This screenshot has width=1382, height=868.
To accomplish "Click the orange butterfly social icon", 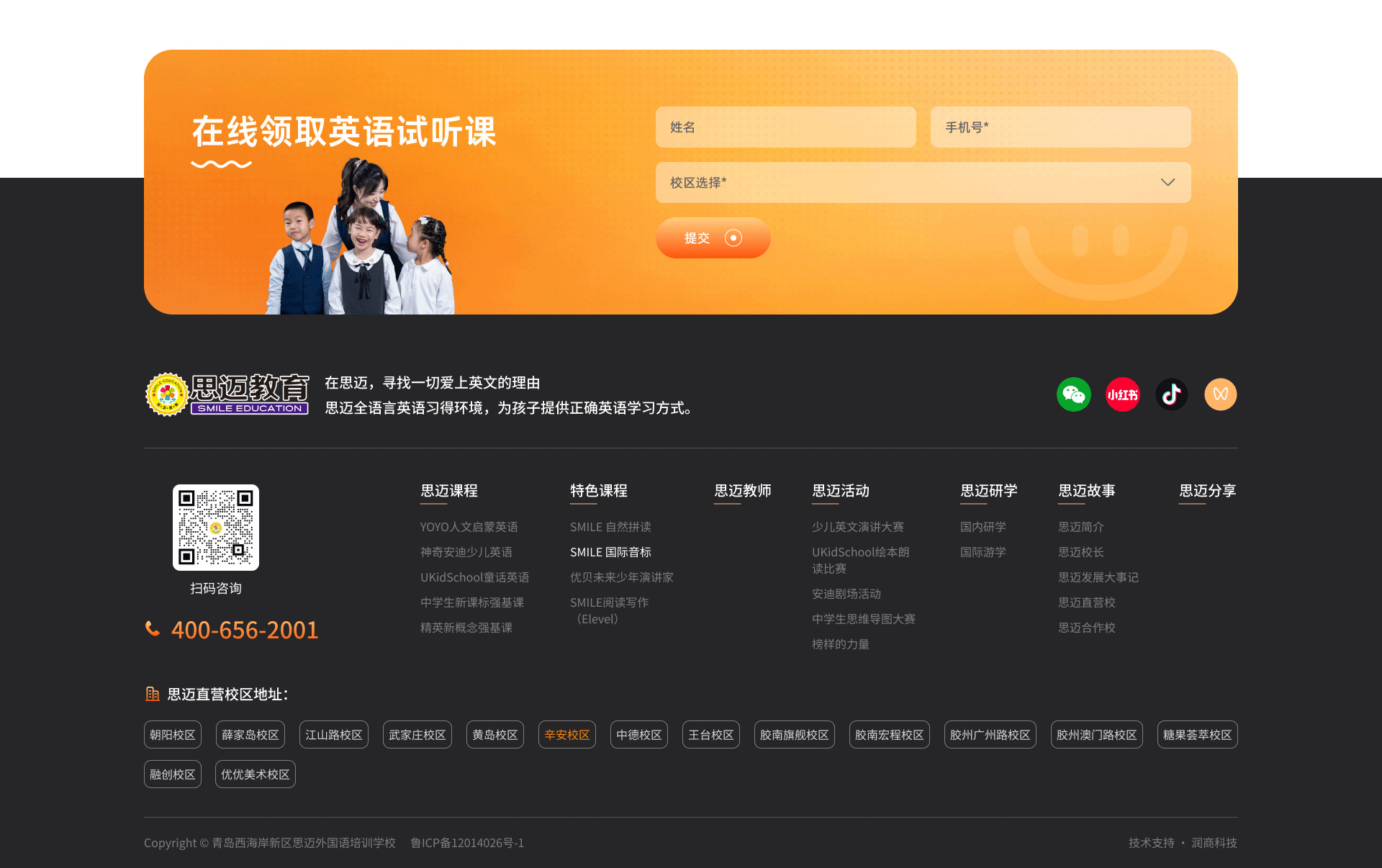I will tap(1220, 394).
